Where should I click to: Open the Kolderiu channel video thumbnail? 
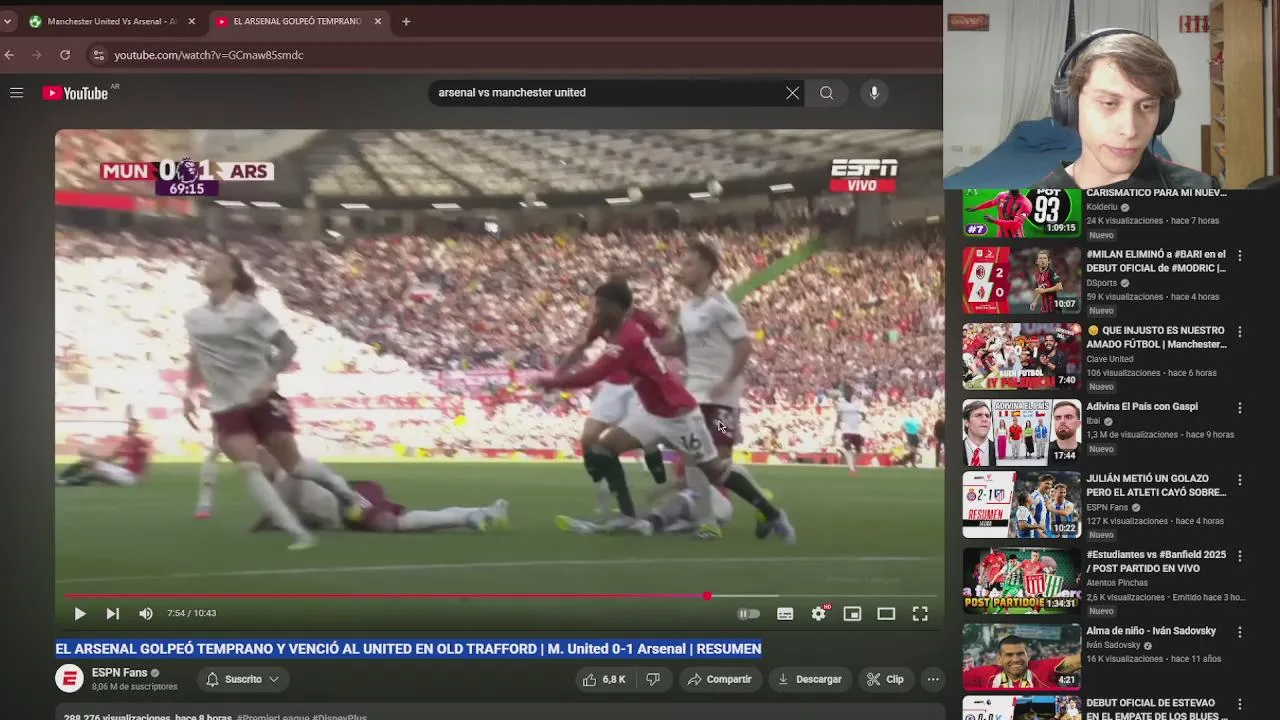click(x=1021, y=212)
